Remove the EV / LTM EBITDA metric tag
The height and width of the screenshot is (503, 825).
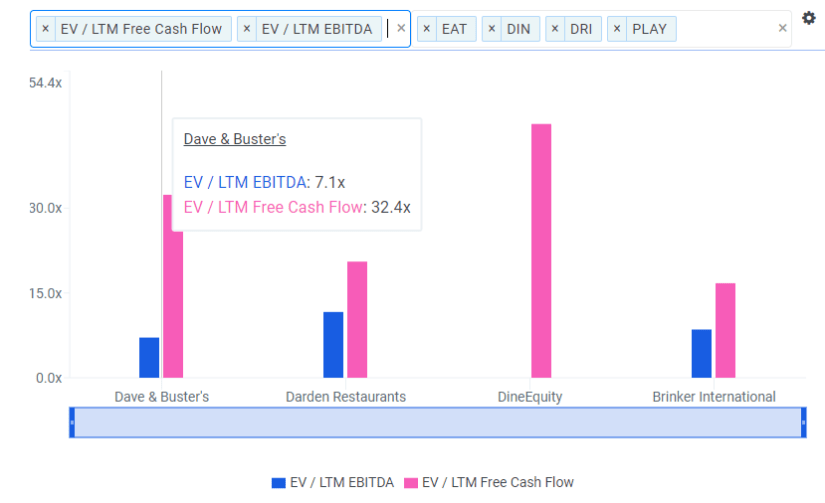[x=246, y=29]
